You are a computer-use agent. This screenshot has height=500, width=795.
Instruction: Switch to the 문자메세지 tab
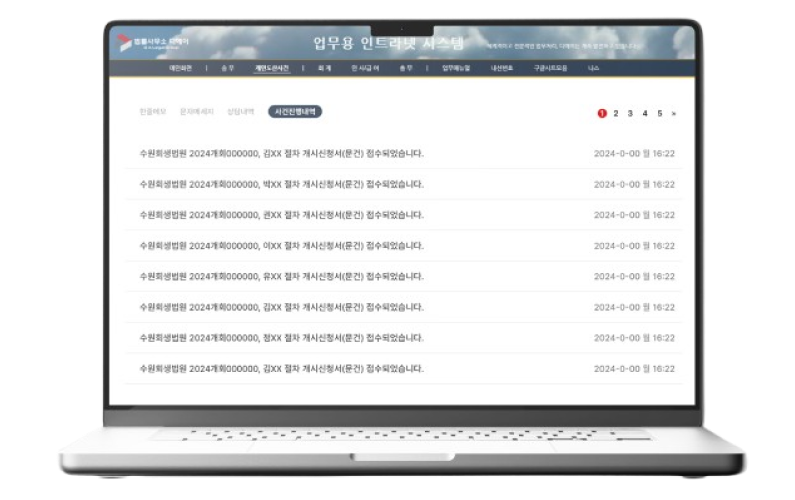point(197,112)
